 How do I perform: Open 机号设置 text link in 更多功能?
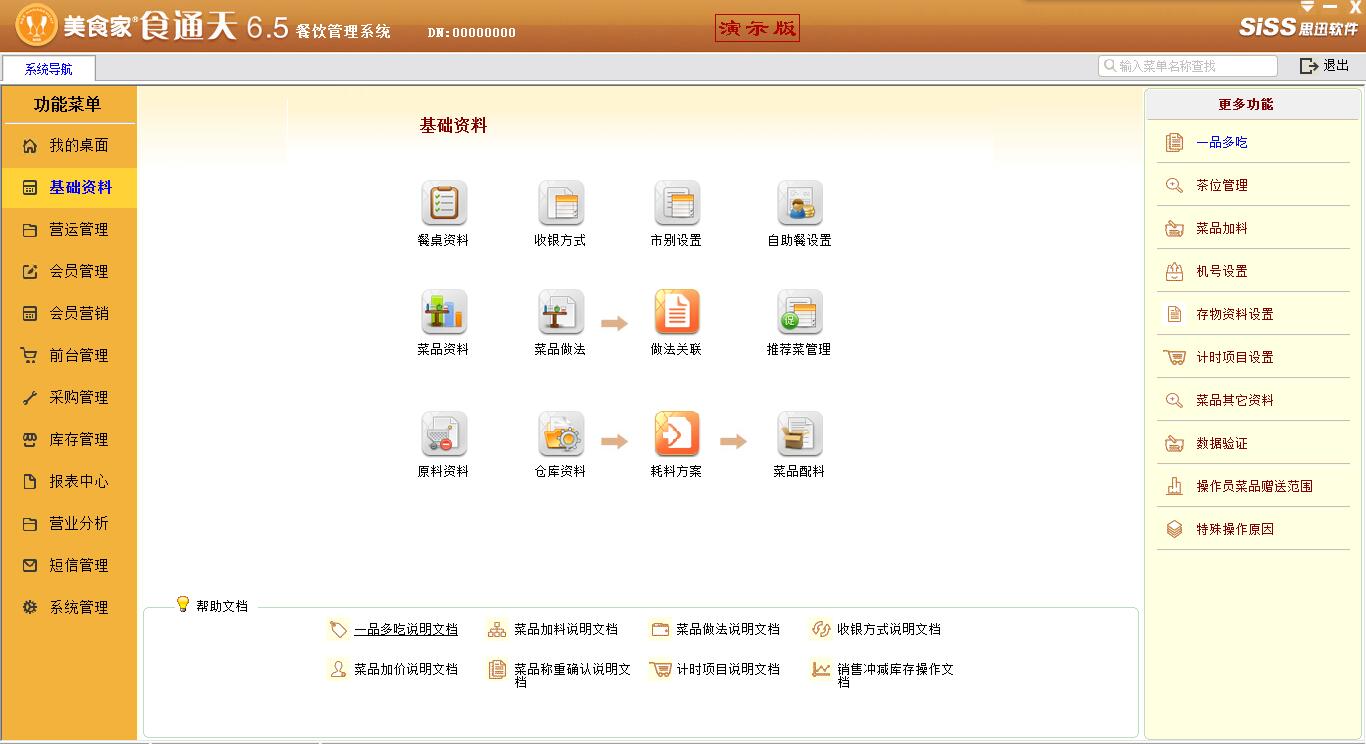tap(1222, 271)
